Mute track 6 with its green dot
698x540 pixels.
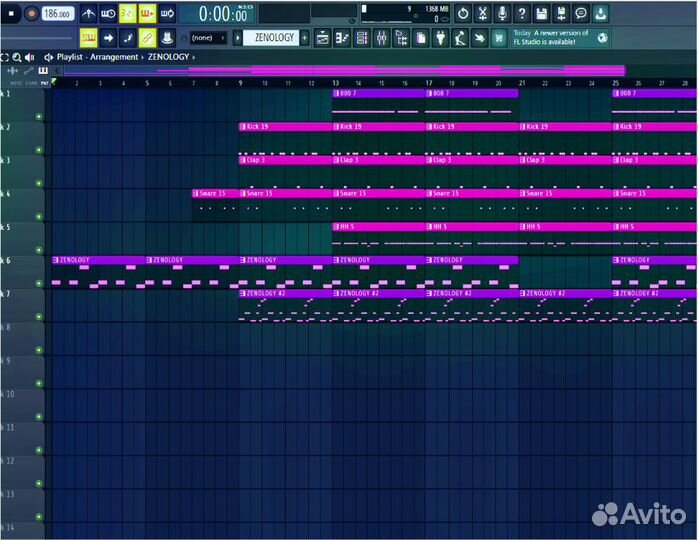coord(39,283)
